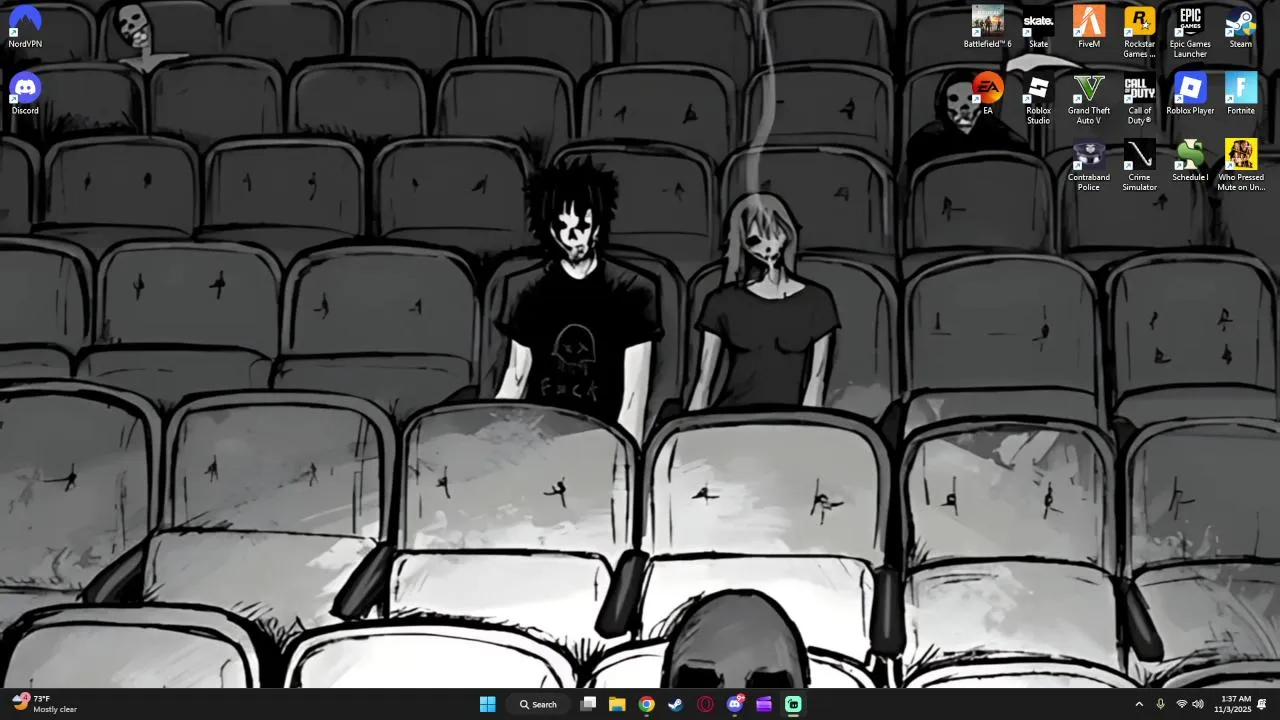The width and height of the screenshot is (1280, 720).
Task: Select the Rockstar Games Launcher icon
Action: tap(1139, 32)
